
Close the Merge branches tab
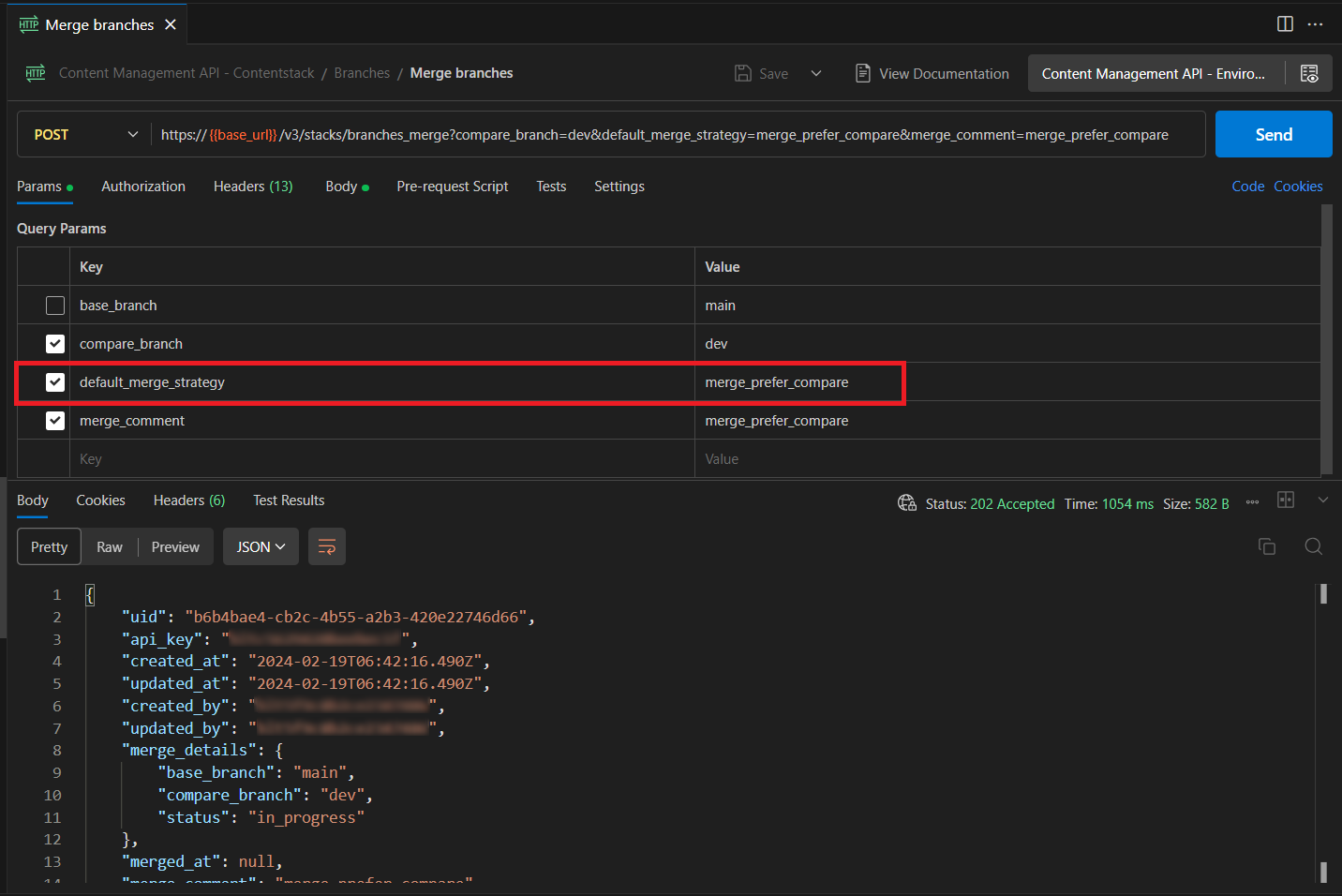[171, 24]
